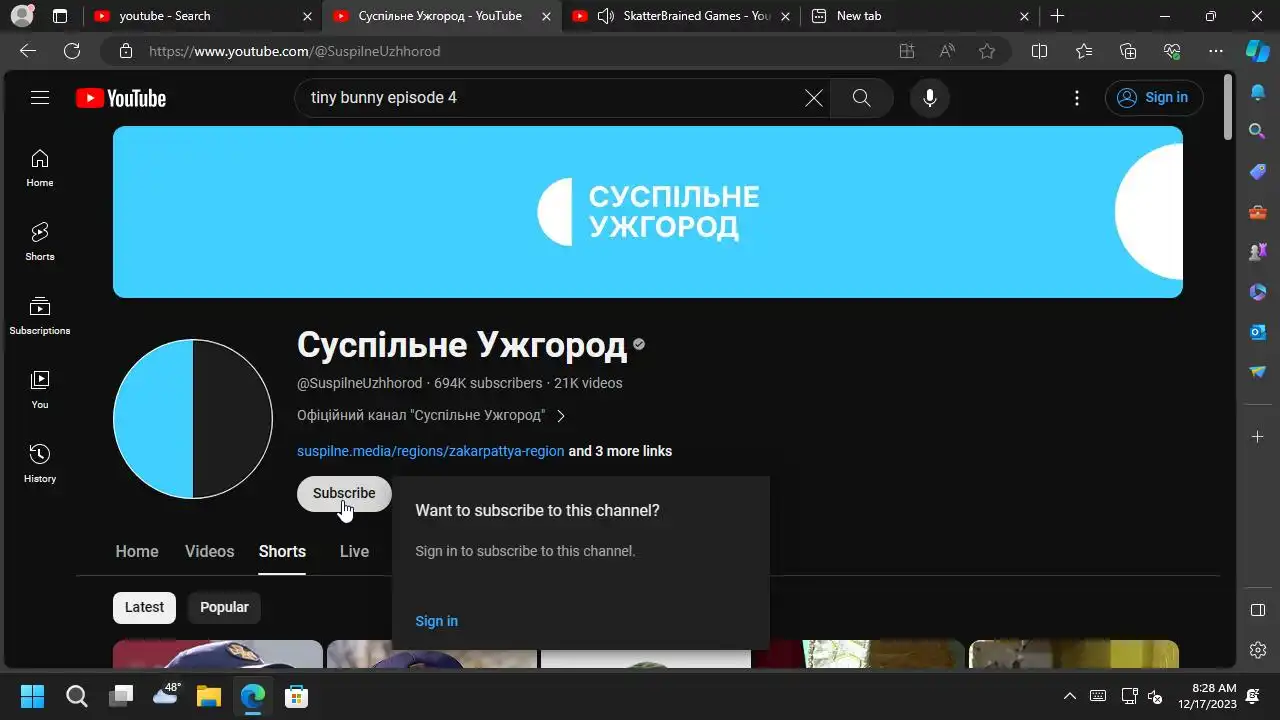Add a sidebar app with plus
This screenshot has width=1280, height=720.
(1258, 437)
